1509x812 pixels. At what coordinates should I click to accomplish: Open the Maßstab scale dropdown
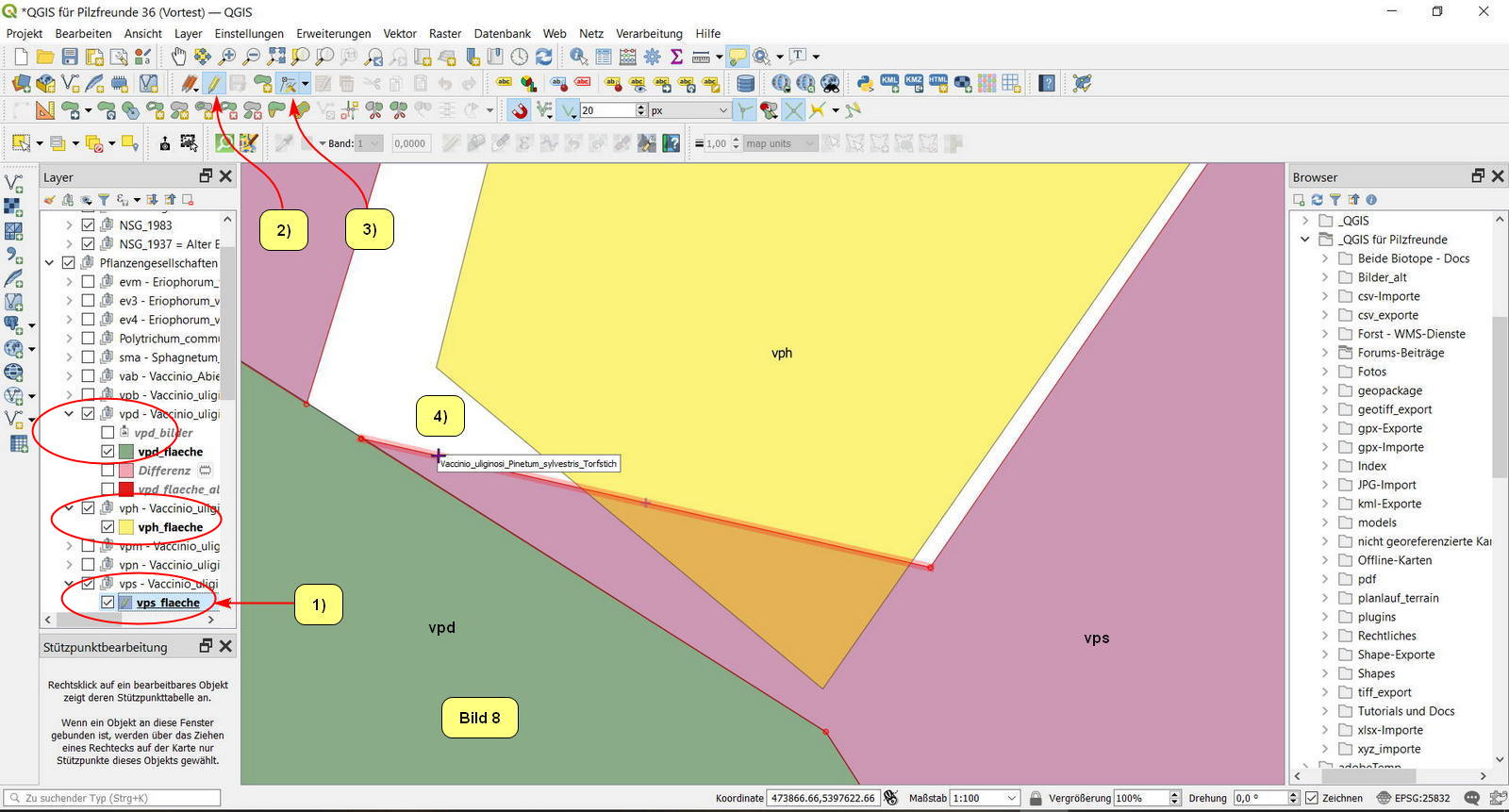click(1012, 798)
